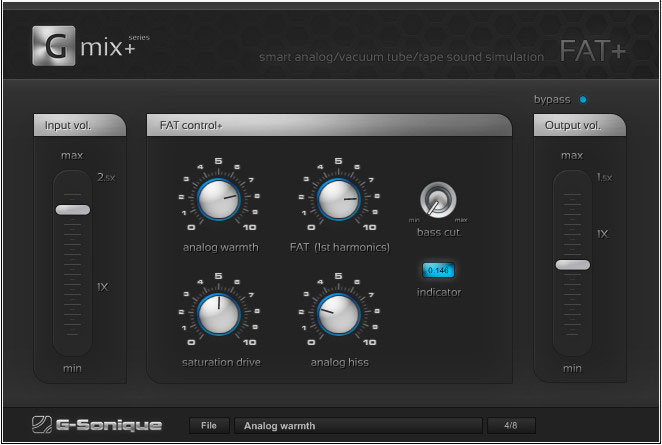Click the Input vol. panel header
This screenshot has width=662, height=445.
click(x=80, y=125)
